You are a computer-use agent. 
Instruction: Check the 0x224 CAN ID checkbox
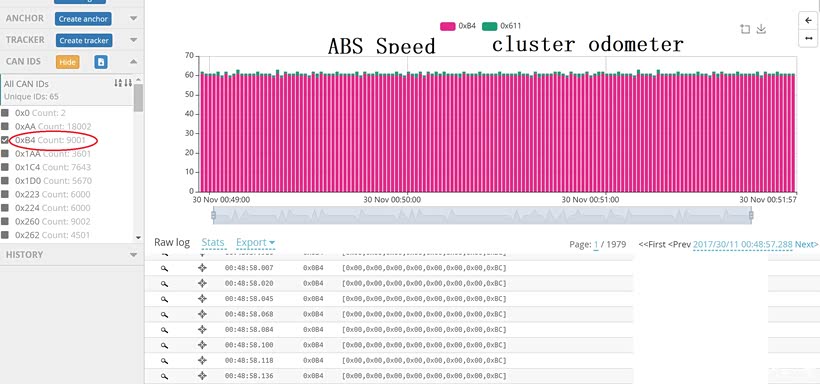[5, 208]
